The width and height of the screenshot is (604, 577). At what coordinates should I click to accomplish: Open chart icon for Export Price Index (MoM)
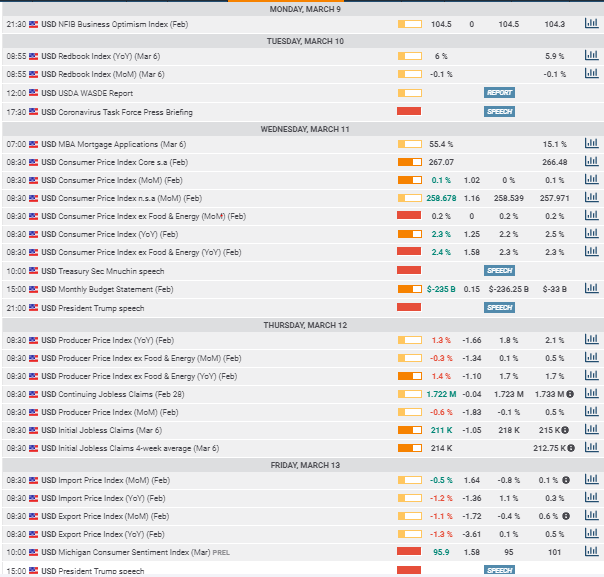click(591, 515)
